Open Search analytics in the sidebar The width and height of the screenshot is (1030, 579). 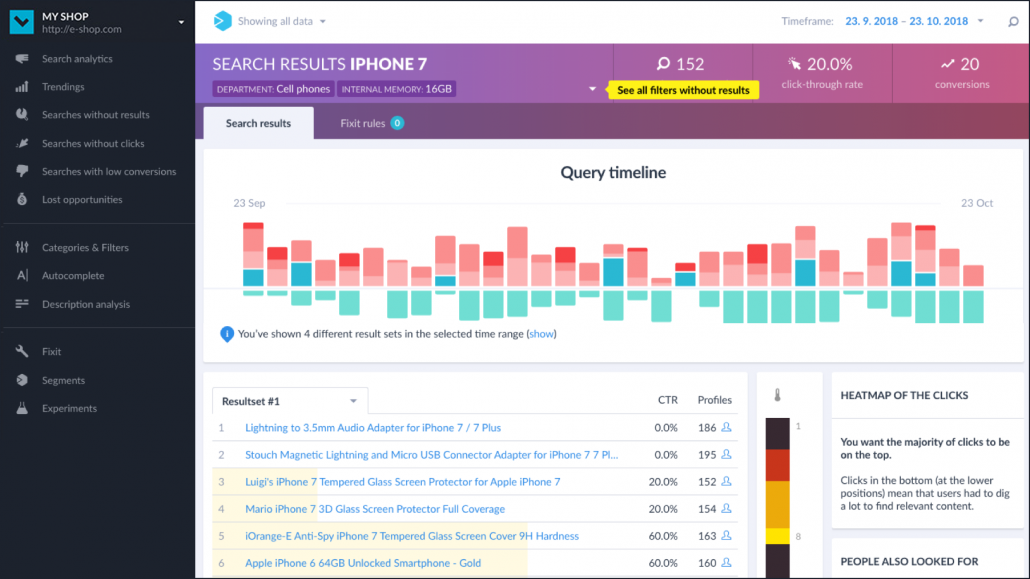coord(77,58)
